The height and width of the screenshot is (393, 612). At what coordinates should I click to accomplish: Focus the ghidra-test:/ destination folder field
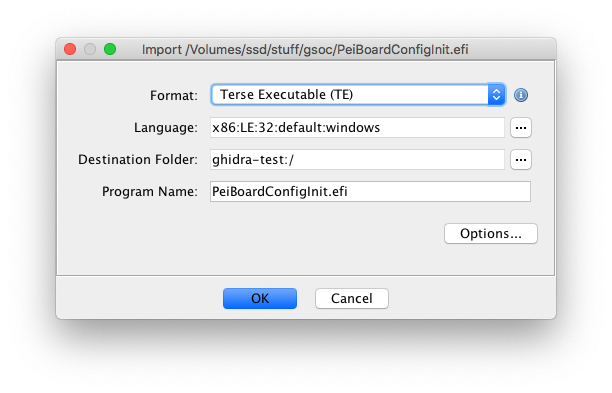click(357, 160)
